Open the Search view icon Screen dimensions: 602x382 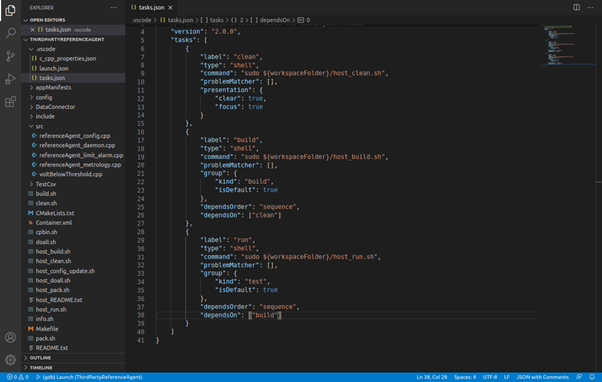tap(10, 33)
